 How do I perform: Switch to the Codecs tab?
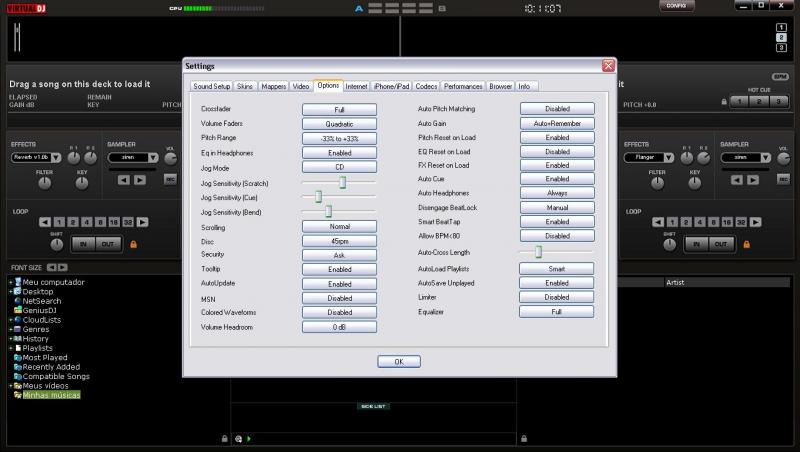(x=426, y=86)
